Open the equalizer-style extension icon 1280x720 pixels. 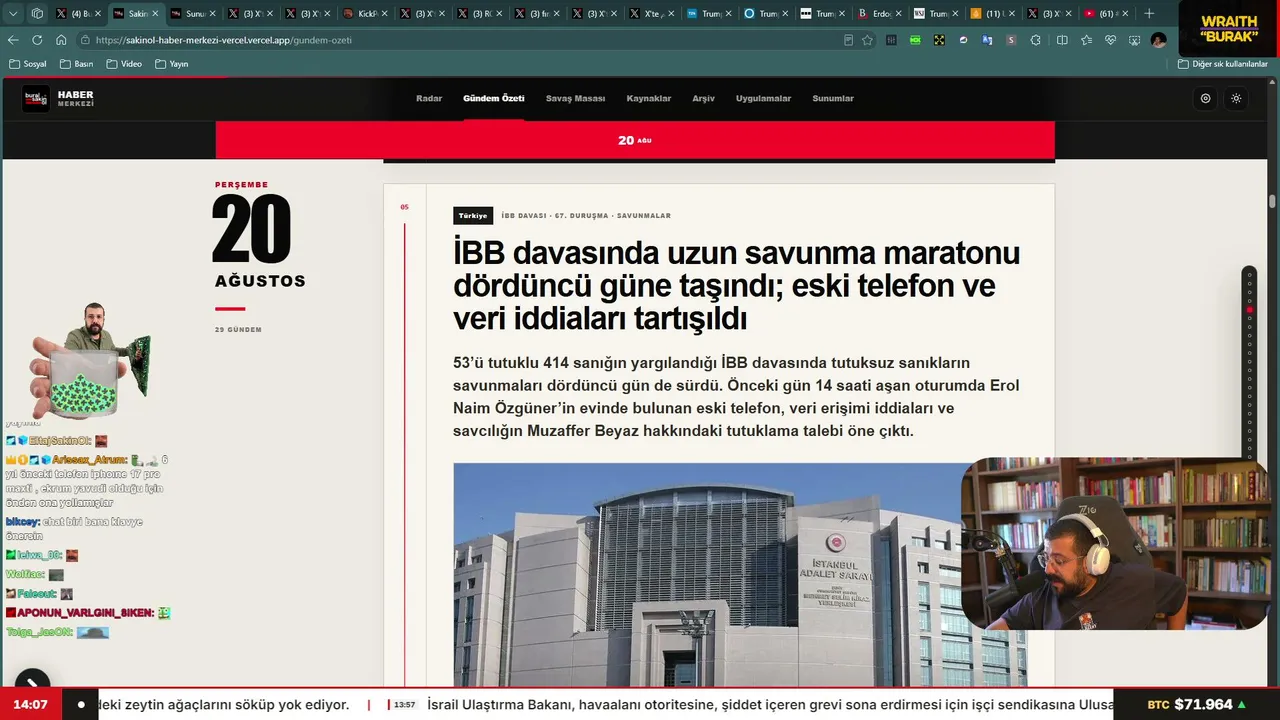891,40
